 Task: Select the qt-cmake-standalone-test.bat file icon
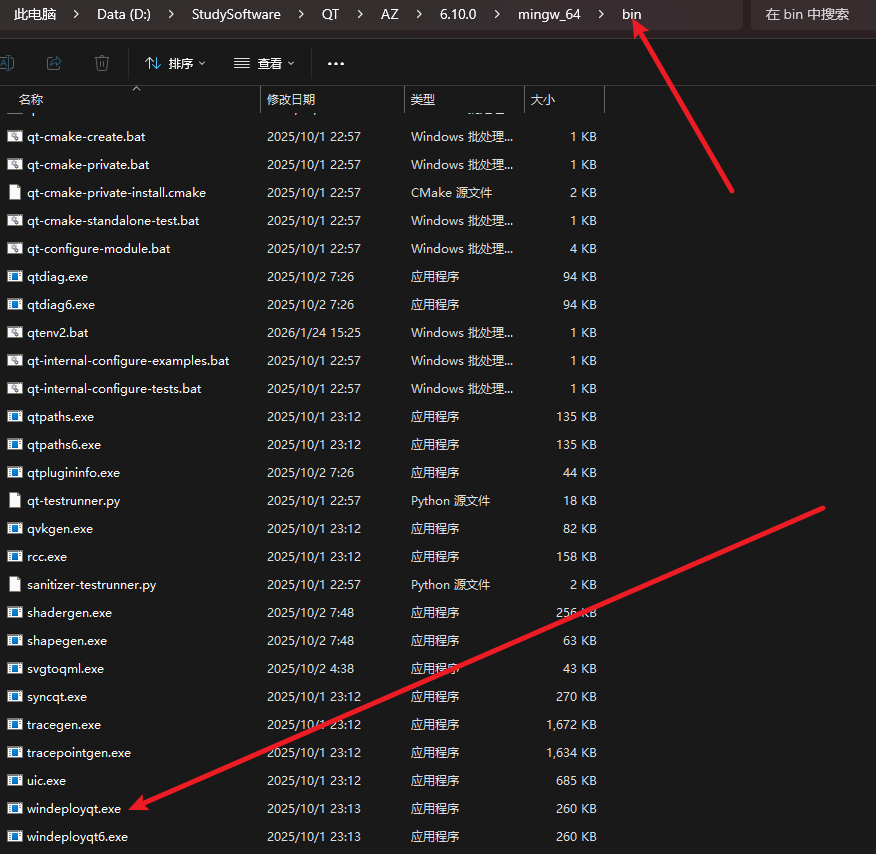pyautogui.click(x=15, y=220)
